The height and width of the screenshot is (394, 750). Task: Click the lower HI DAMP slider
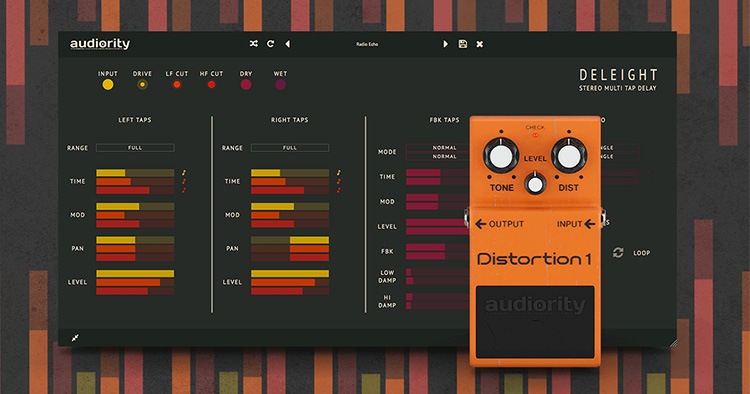pyautogui.click(x=438, y=306)
